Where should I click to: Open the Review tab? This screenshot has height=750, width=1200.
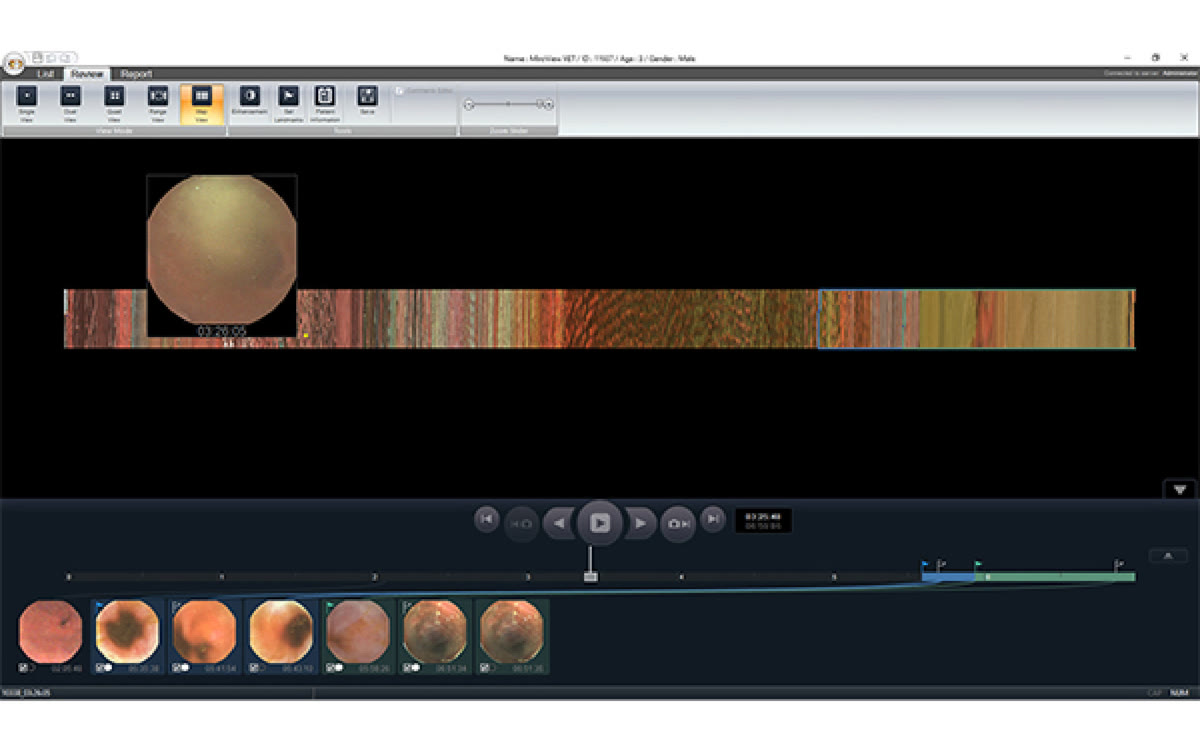87,74
